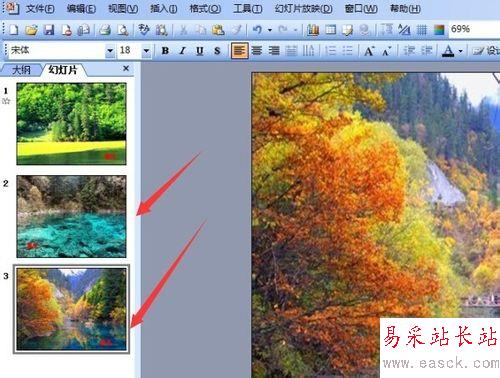This screenshot has height=378, width=500.
Task: Toggle Underline formatting
Action: pyautogui.click(x=200, y=51)
